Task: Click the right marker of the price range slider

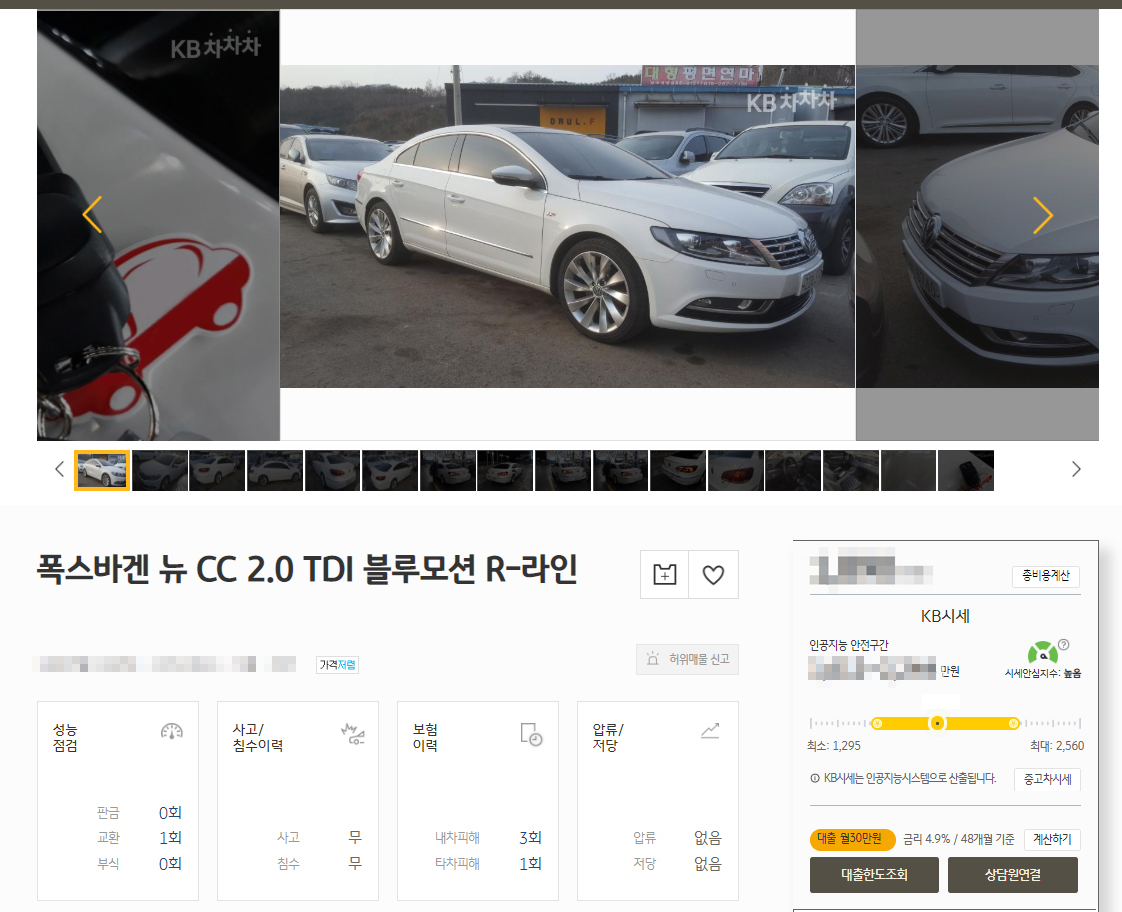Action: click(x=1014, y=724)
